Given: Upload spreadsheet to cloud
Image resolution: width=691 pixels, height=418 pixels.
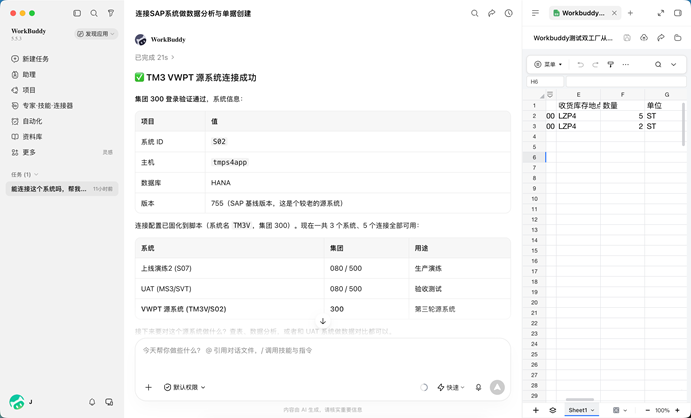Looking at the screenshot, I should coord(644,38).
